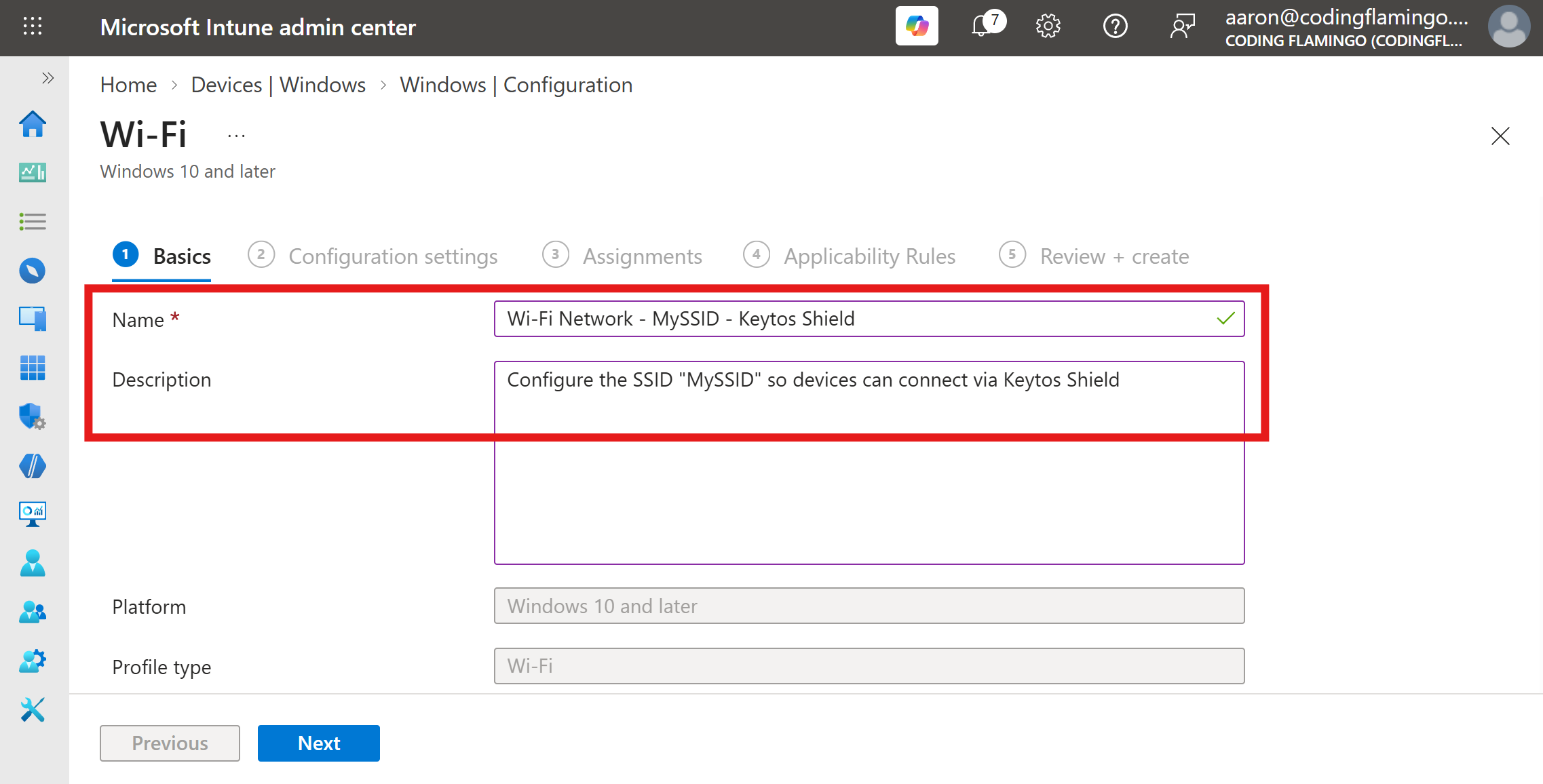Click the aaron@codingflamingo account name
This screenshot has width=1543, height=784.
(x=1346, y=18)
